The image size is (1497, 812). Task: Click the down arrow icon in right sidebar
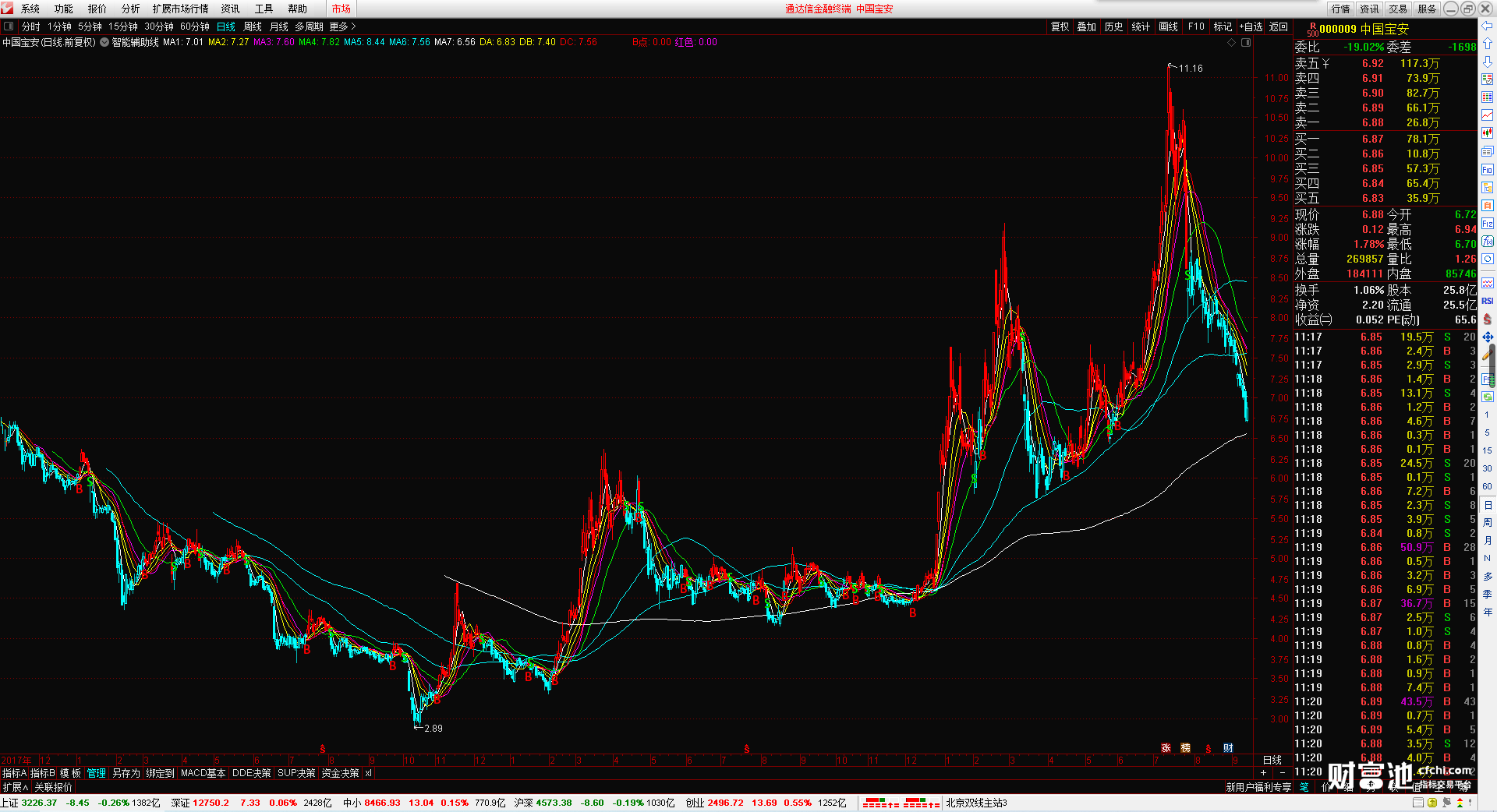coord(1487,62)
